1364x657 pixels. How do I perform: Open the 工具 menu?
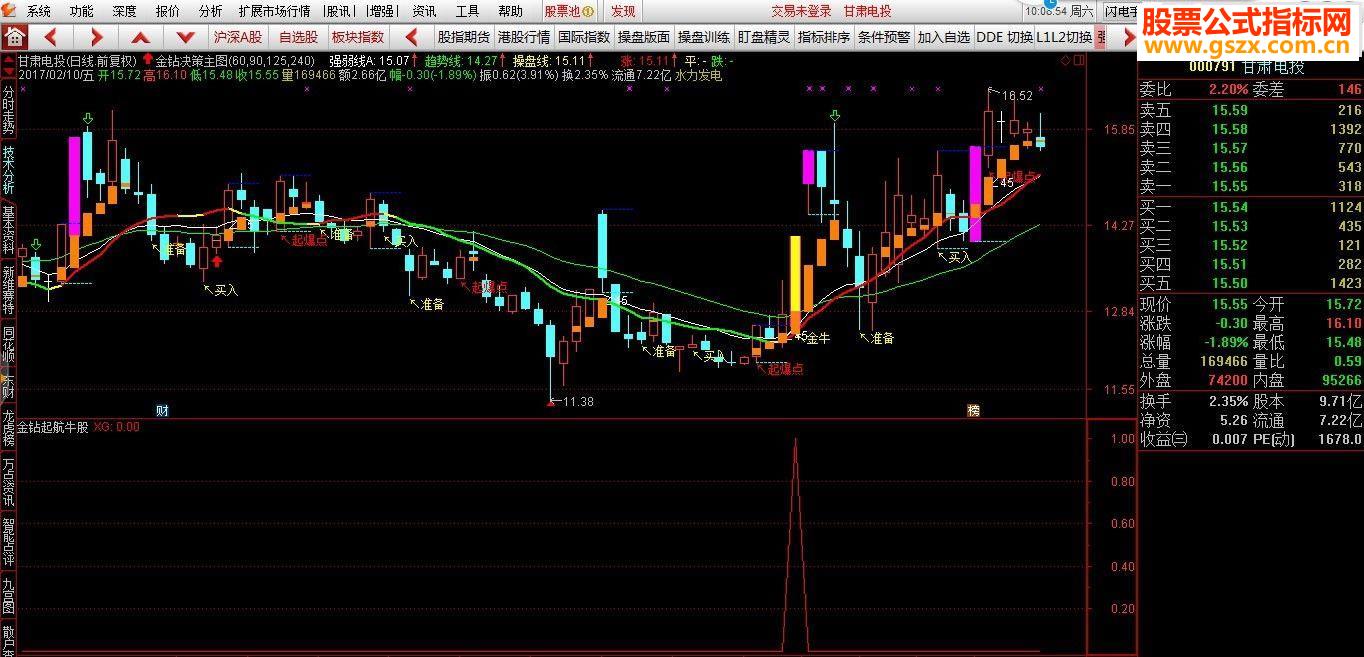[467, 11]
